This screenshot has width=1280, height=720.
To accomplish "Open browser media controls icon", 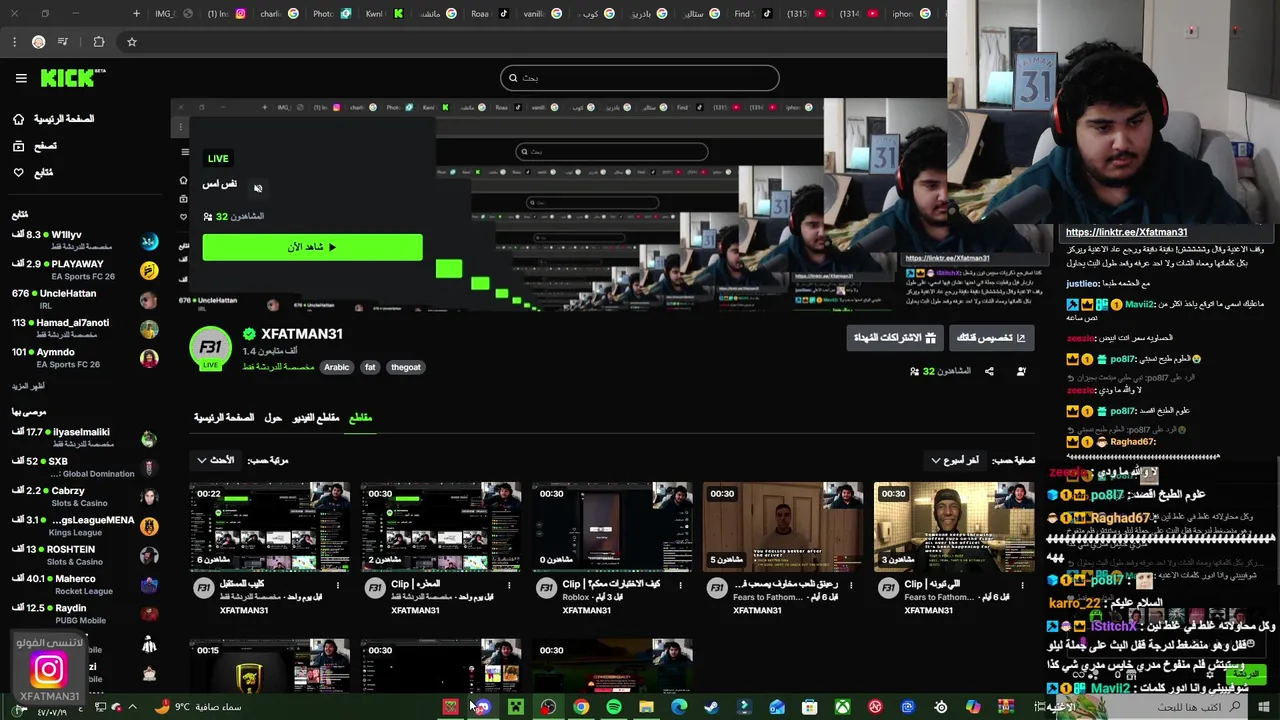I will click(x=63, y=42).
